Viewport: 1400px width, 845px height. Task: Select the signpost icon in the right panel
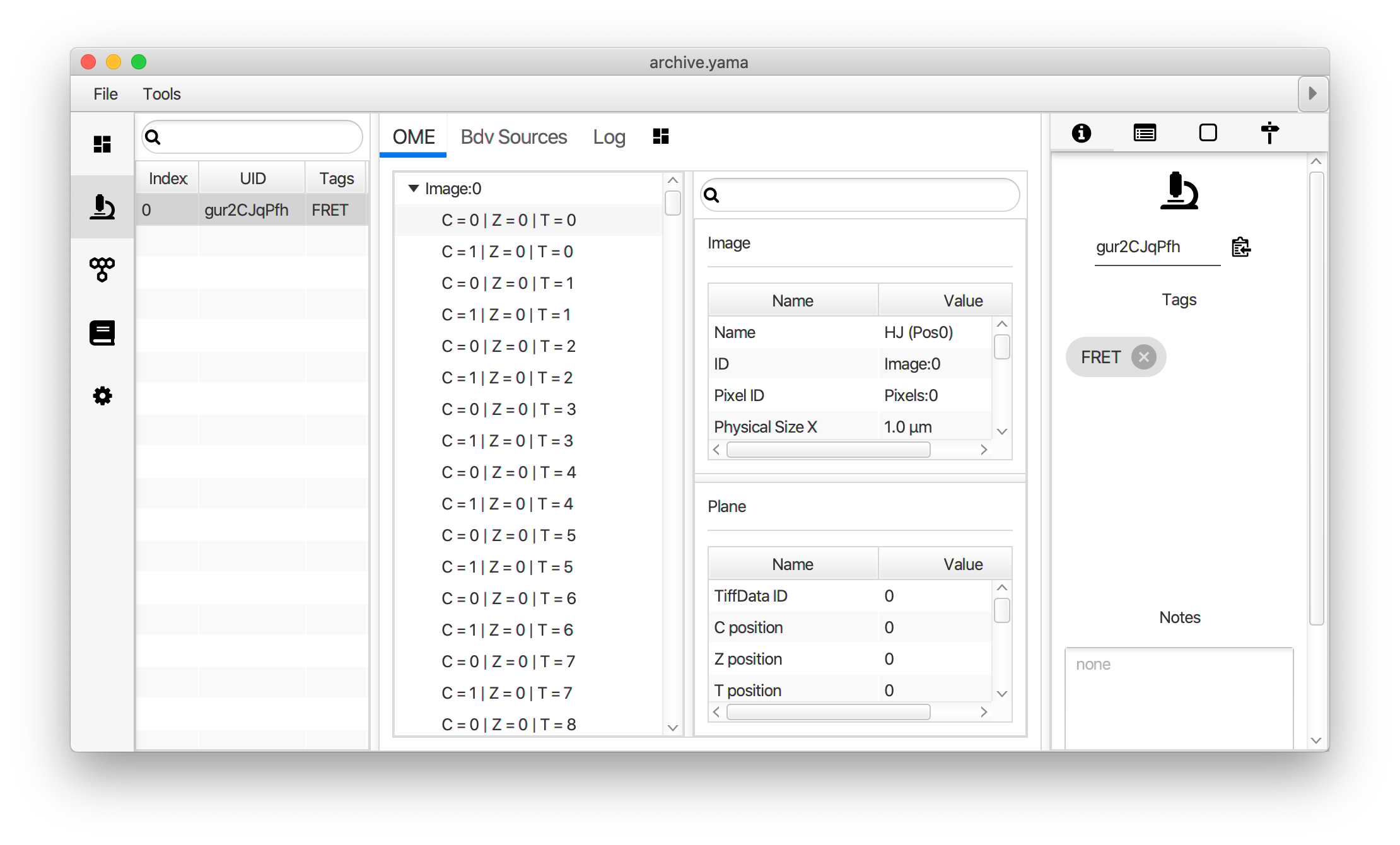[x=1269, y=133]
